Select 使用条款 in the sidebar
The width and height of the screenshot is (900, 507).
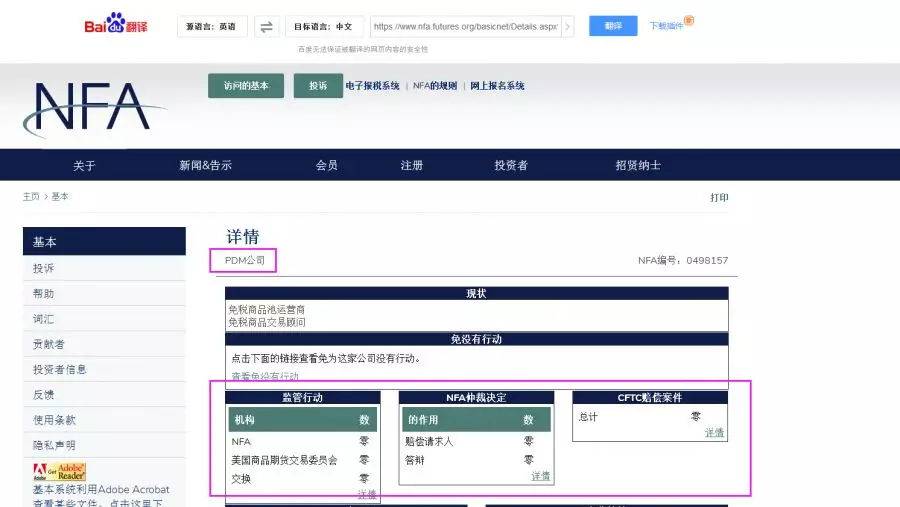click(x=104, y=420)
